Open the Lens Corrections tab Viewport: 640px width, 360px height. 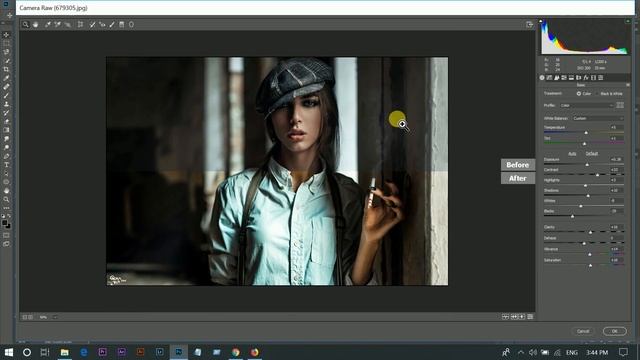click(578, 78)
